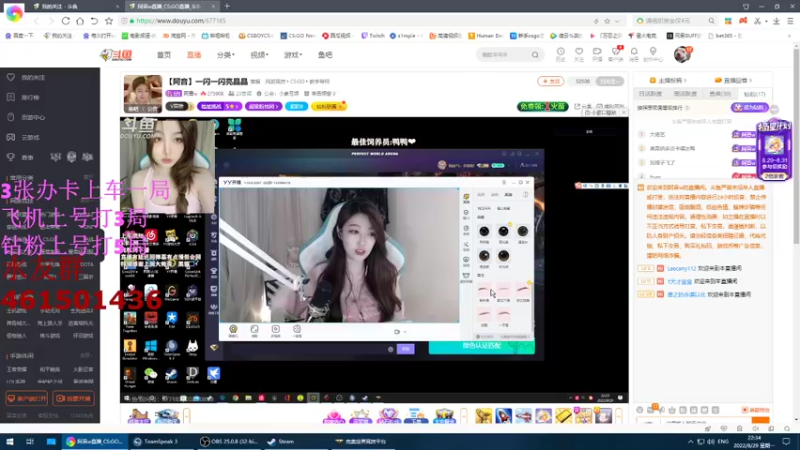
Task: Click the airplane gift icon in gift bar
Action: click(x=523, y=416)
